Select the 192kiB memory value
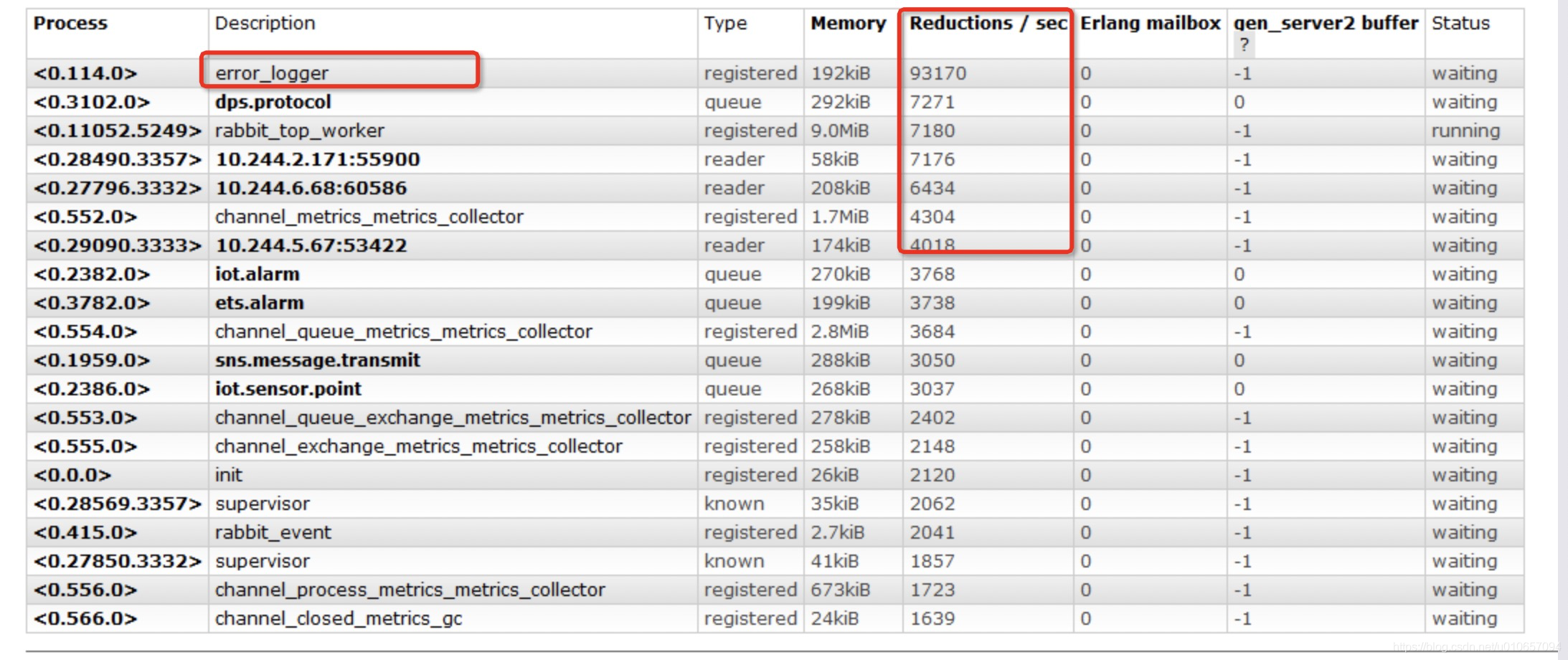This screenshot has width=1568, height=660. tap(841, 73)
